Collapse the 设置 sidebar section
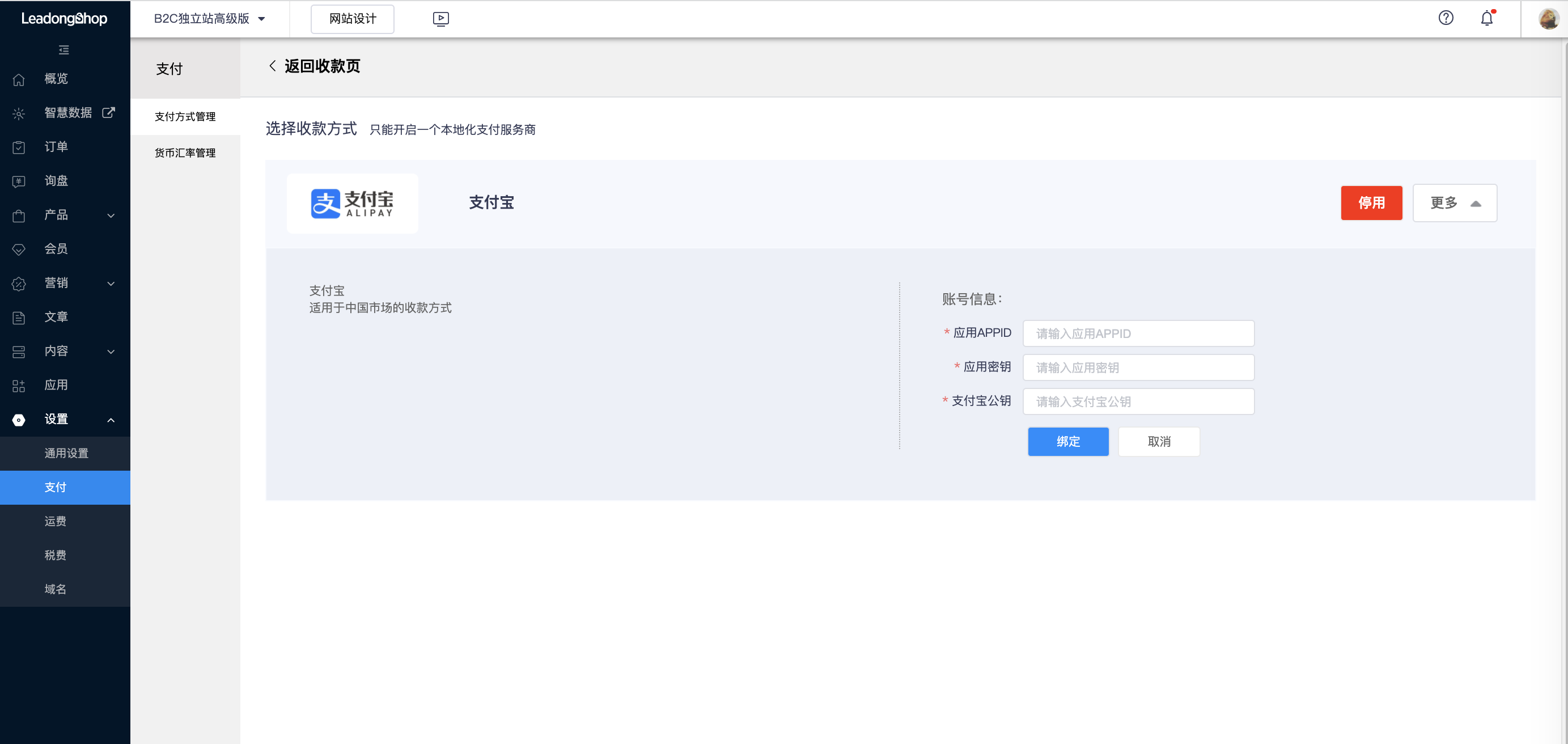1568x744 pixels. pos(111,420)
